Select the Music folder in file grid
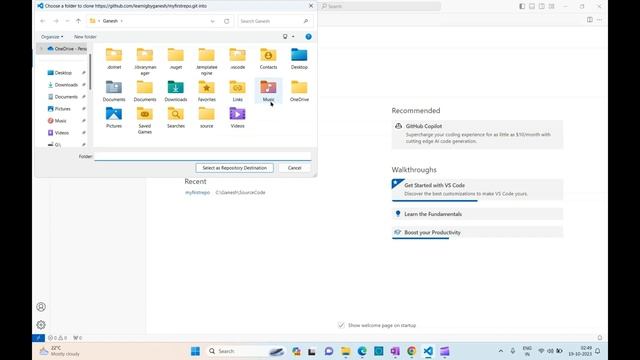 [x=268, y=91]
